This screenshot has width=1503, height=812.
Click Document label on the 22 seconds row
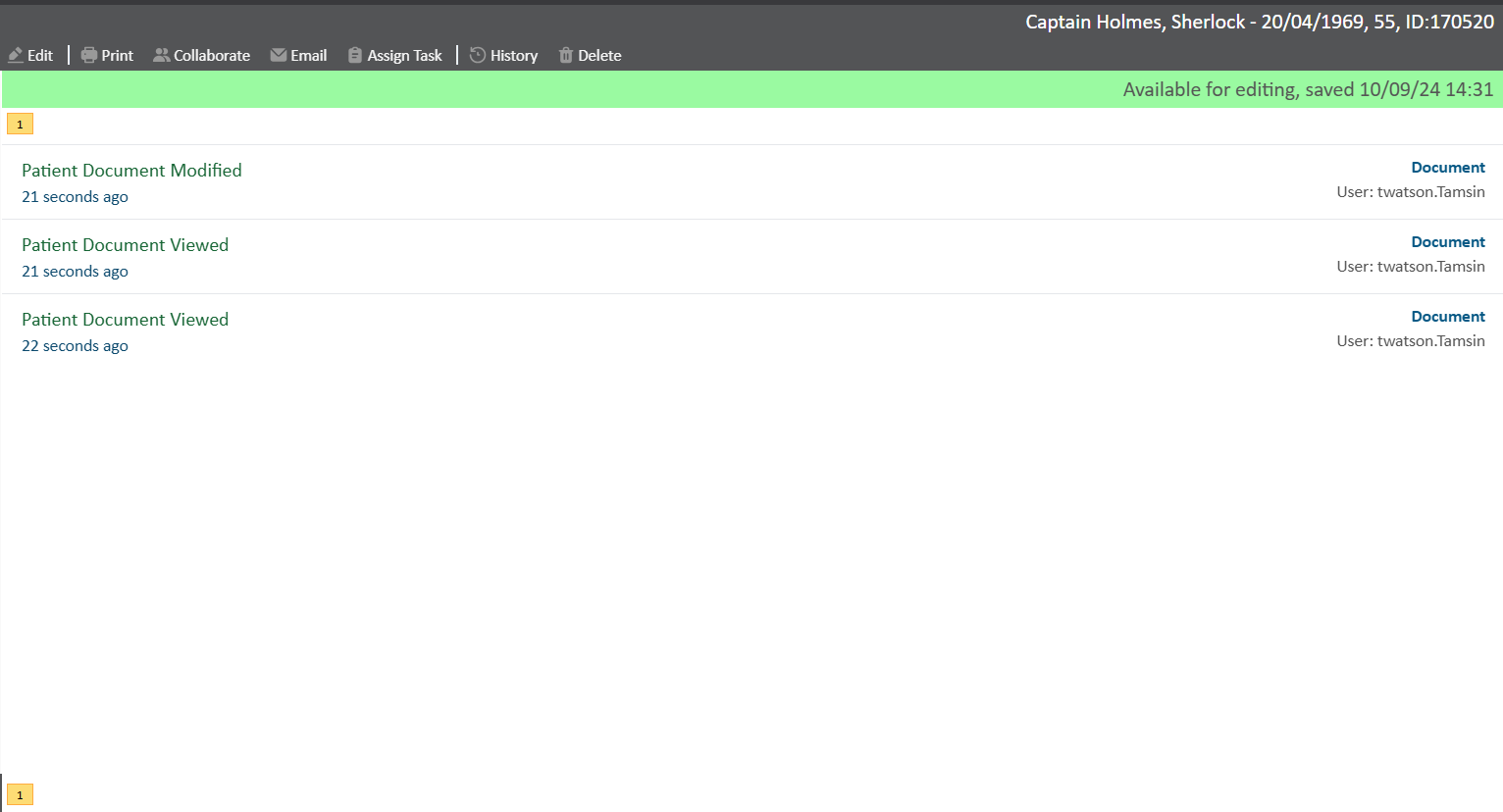pyautogui.click(x=1447, y=317)
